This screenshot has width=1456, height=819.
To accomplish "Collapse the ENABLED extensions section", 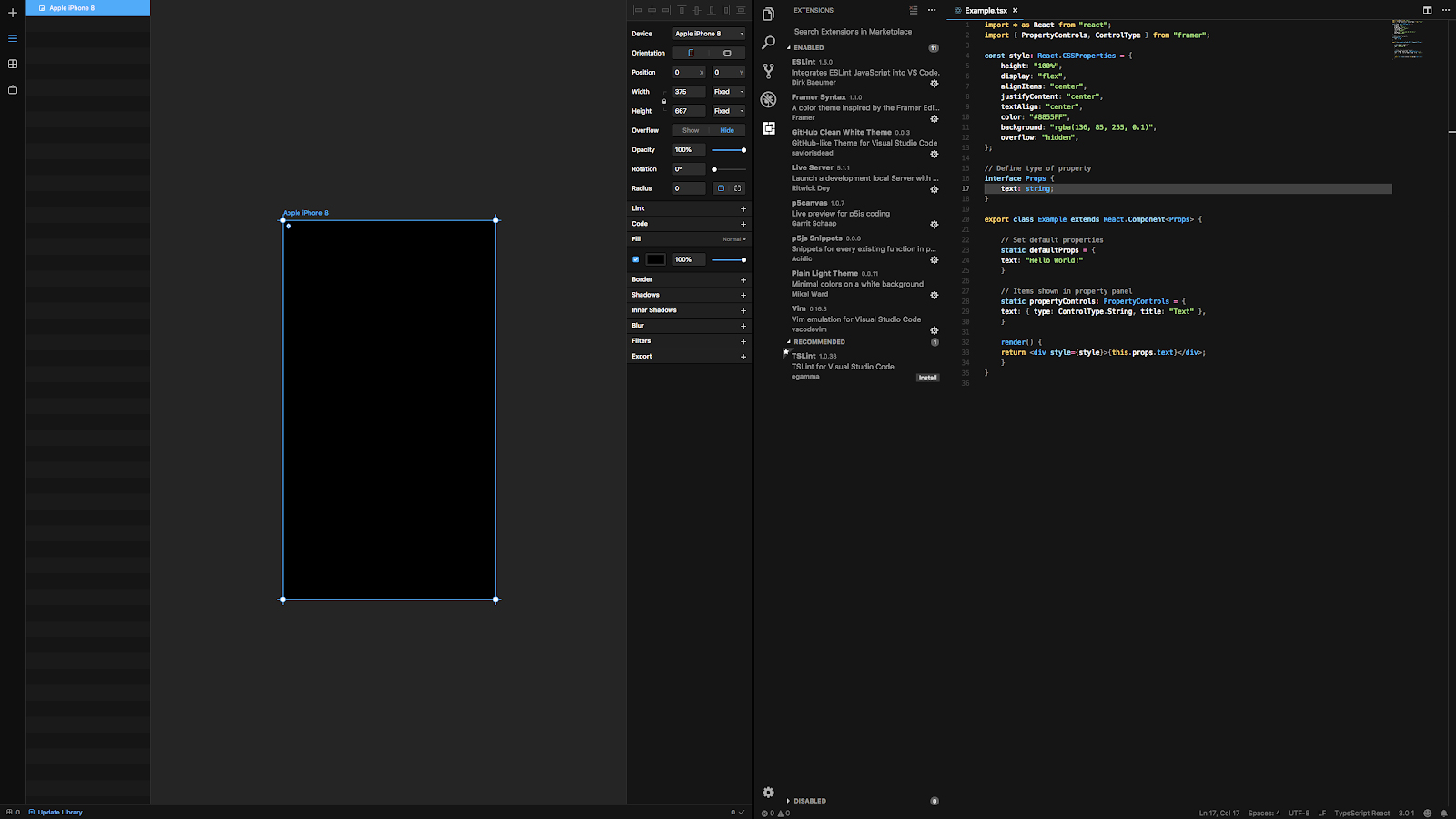I will [x=808, y=48].
